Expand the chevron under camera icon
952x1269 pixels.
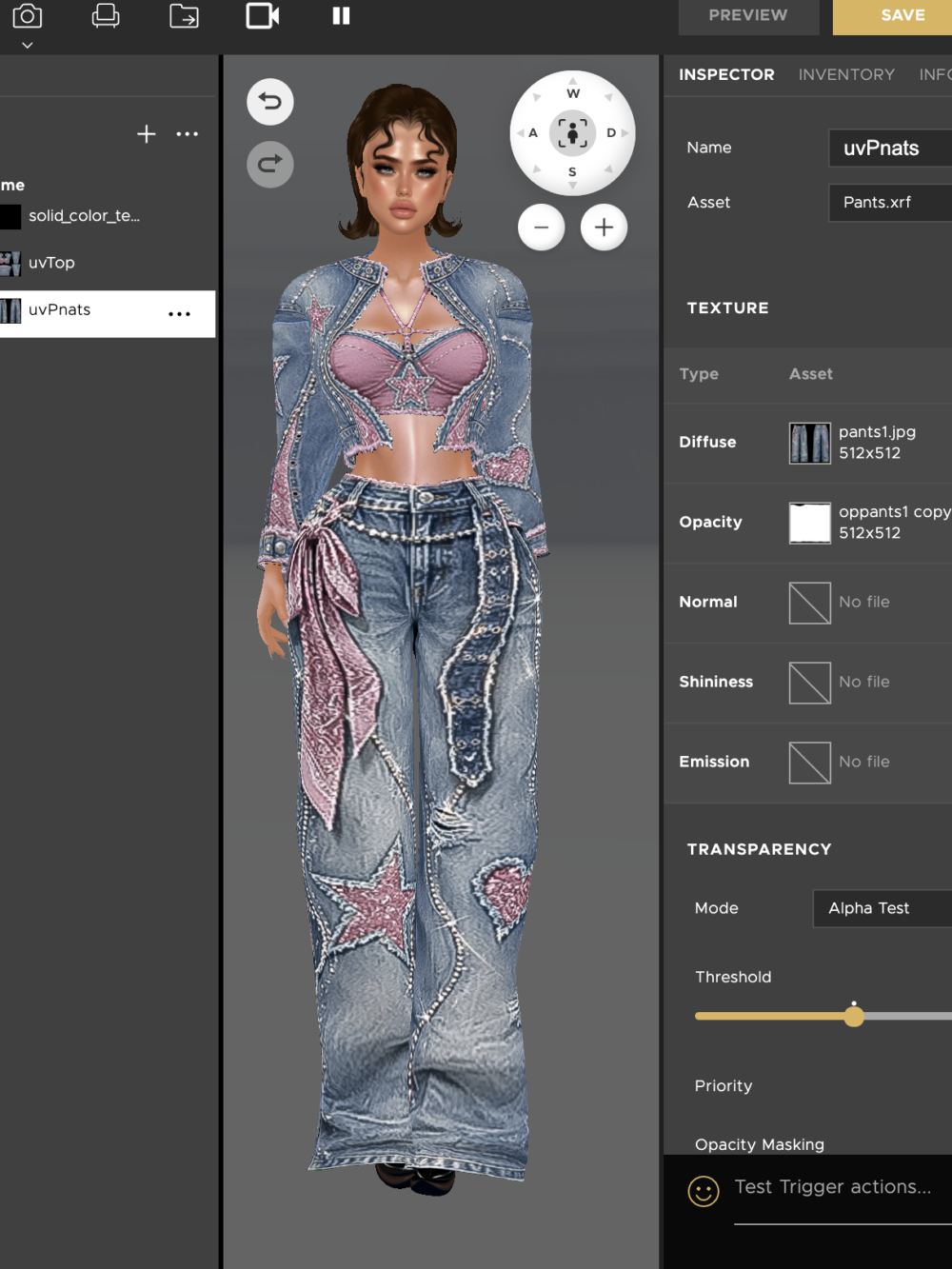click(28, 45)
